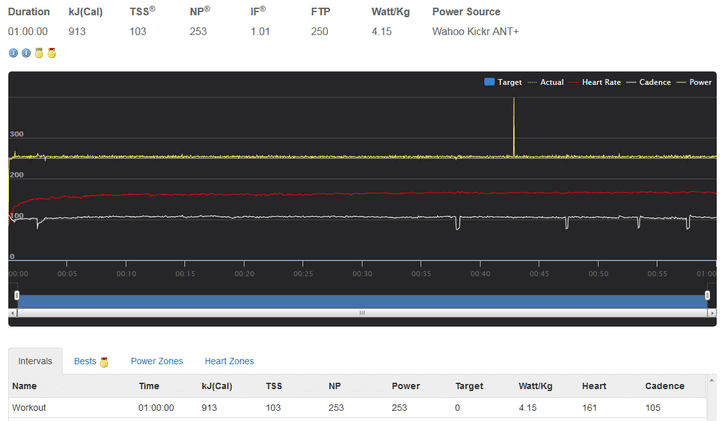Click the first blue info icon
This screenshot has width=725, height=421.
click(13, 52)
